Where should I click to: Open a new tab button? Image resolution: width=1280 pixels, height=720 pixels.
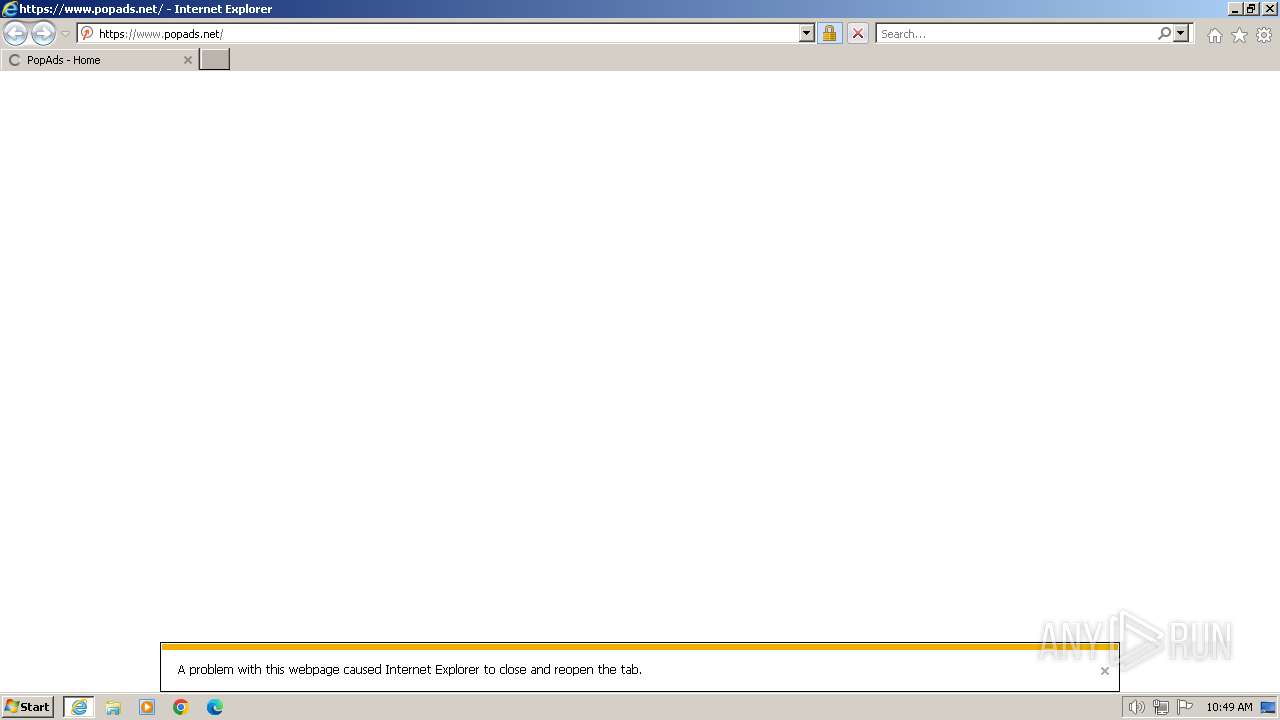[214, 60]
